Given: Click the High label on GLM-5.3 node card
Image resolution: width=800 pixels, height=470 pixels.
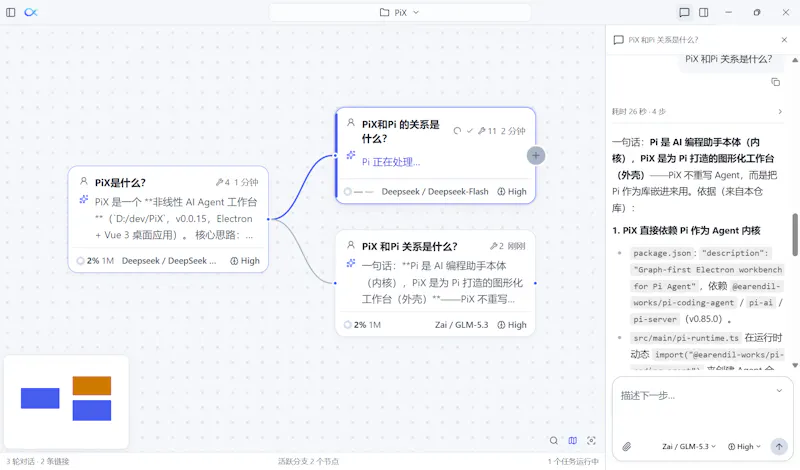Looking at the screenshot, I should click(512, 325).
